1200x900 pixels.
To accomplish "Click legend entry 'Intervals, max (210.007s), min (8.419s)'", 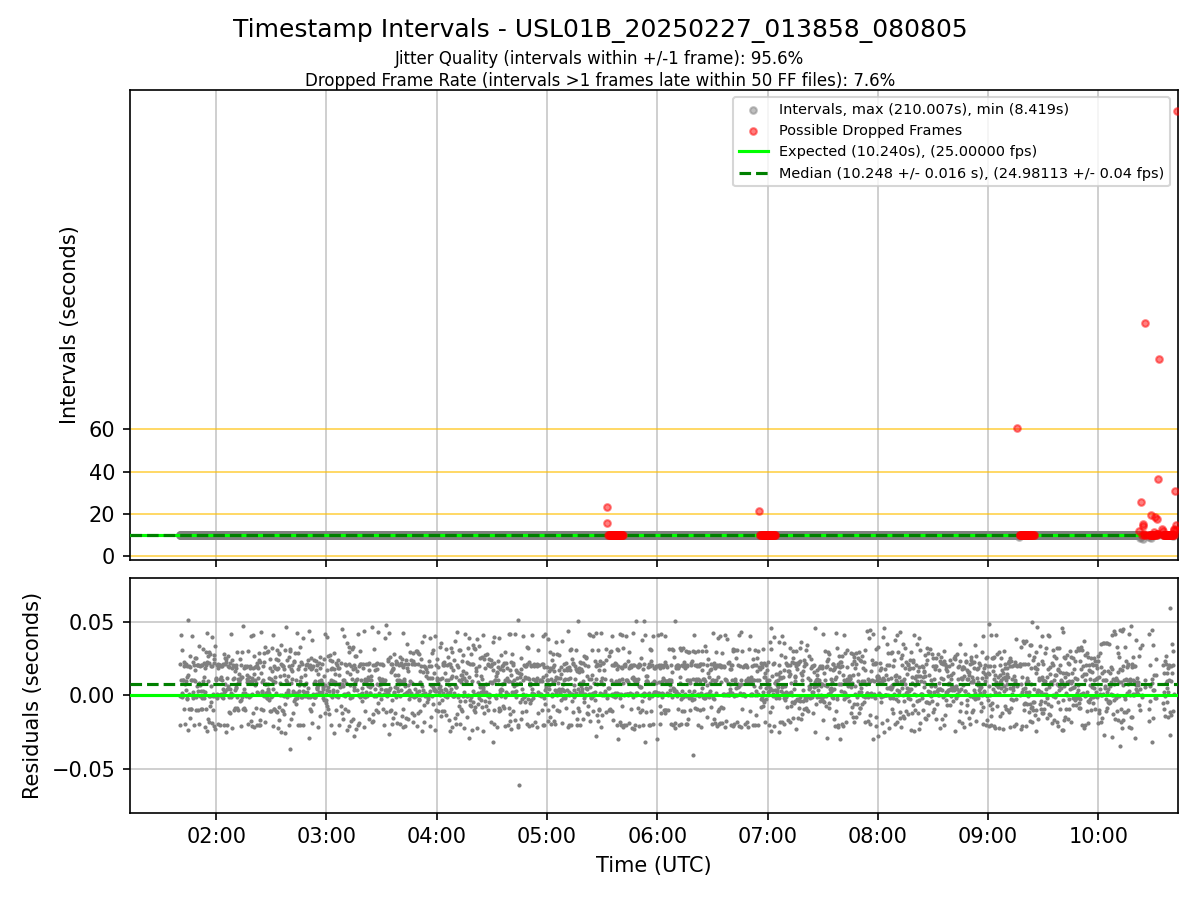I will click(924, 109).
